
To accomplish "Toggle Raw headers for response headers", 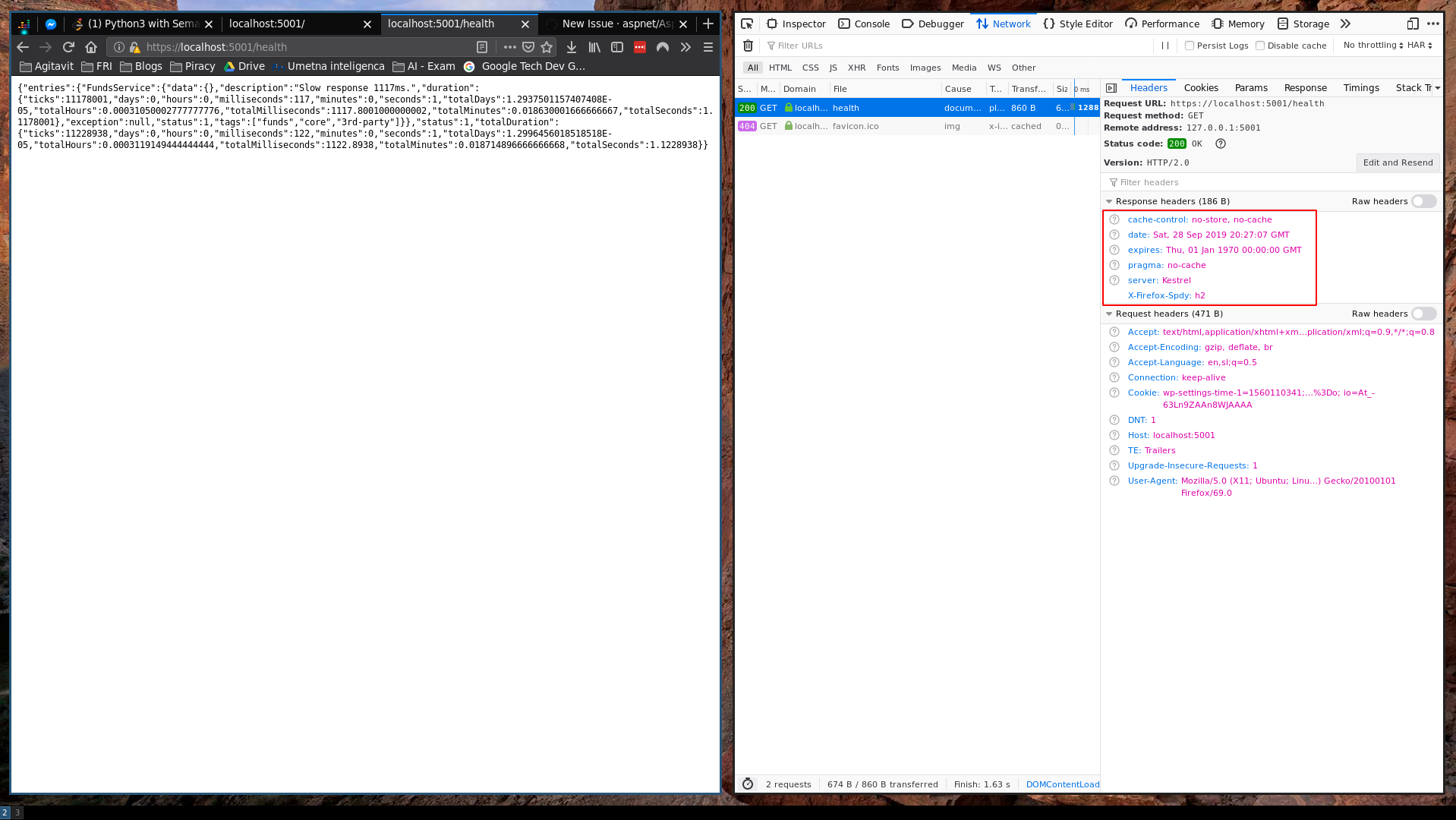I will (1423, 201).
